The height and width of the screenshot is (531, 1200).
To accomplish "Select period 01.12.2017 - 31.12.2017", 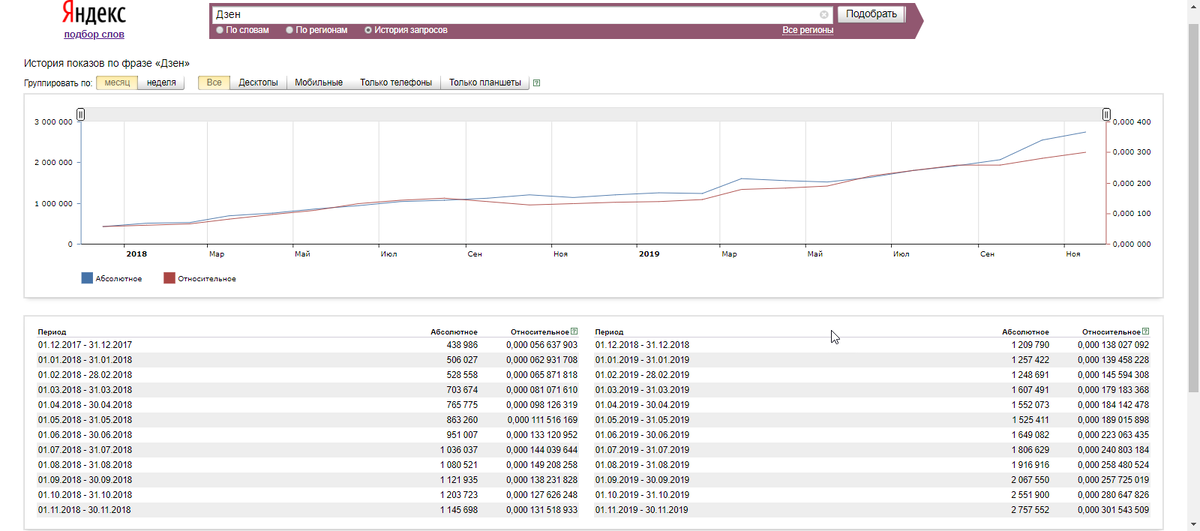I will tap(85, 345).
